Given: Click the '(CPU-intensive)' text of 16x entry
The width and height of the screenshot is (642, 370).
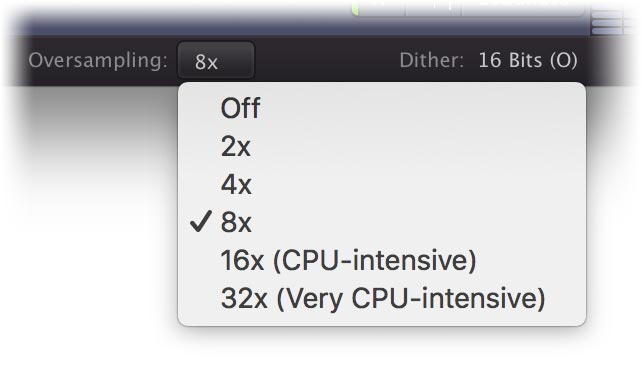Looking at the screenshot, I should tap(375, 260).
